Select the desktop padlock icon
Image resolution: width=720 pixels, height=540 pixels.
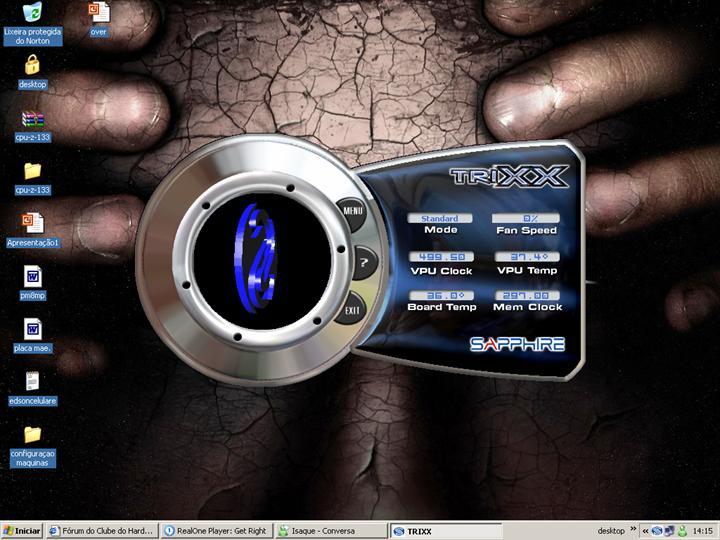pos(32,72)
